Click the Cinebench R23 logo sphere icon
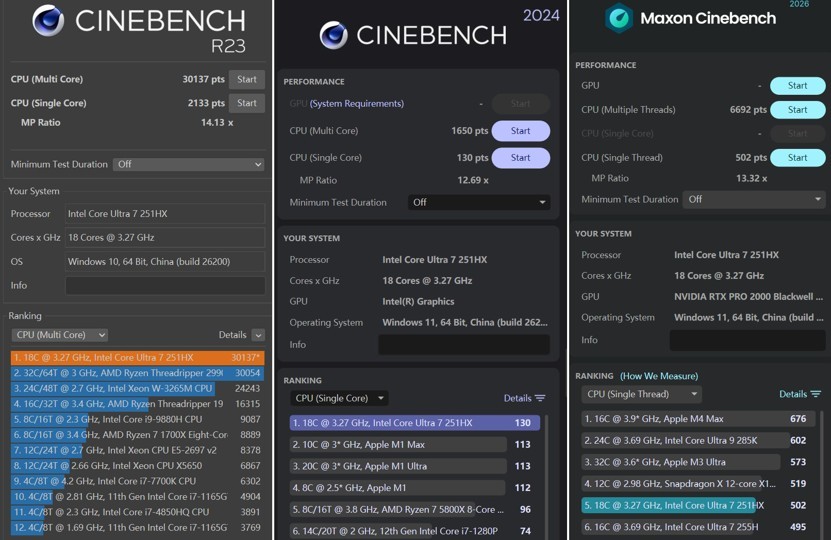The image size is (831, 540). click(48, 21)
